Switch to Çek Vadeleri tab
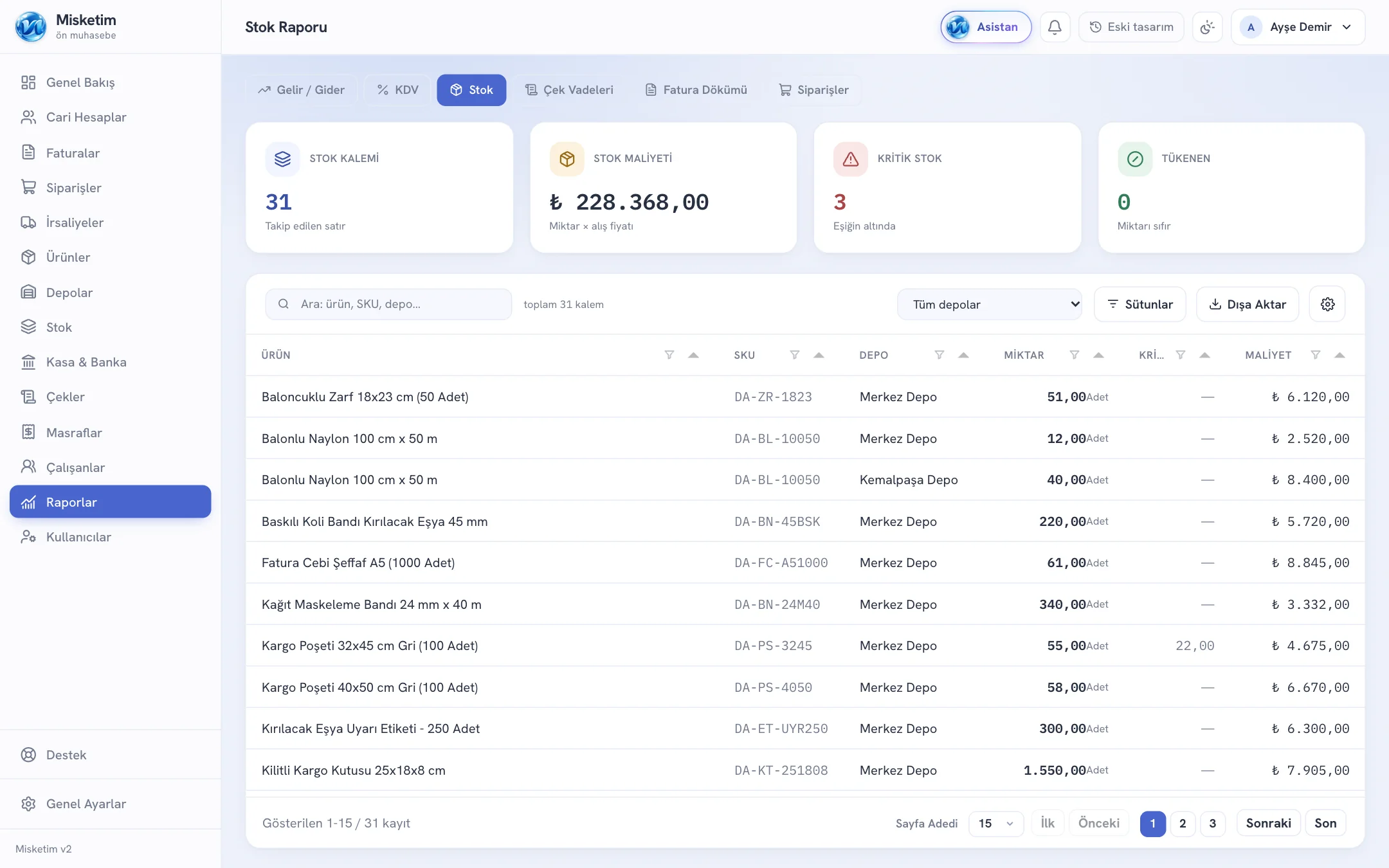 click(x=569, y=90)
